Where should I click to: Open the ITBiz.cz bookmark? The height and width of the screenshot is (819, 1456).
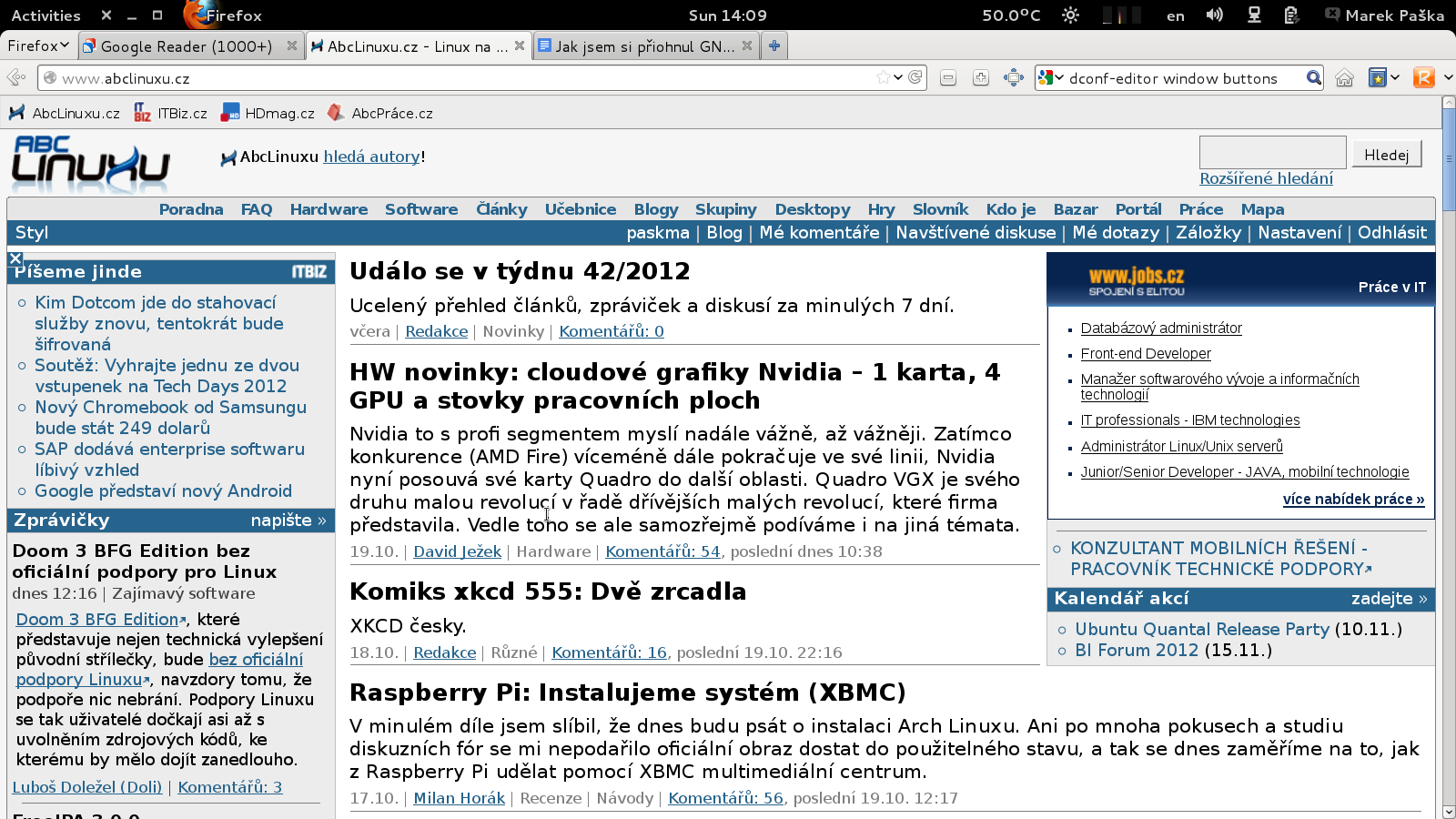click(171, 113)
